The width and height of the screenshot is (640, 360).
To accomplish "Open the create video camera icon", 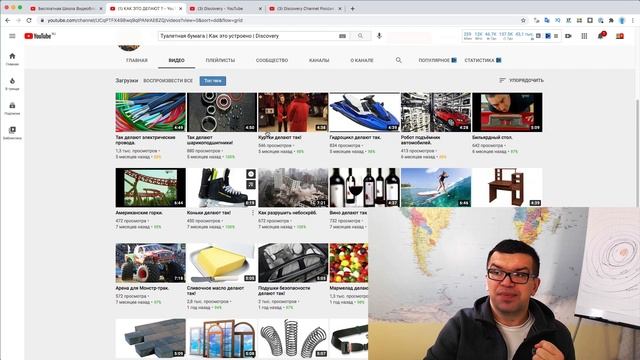I will (x=568, y=36).
